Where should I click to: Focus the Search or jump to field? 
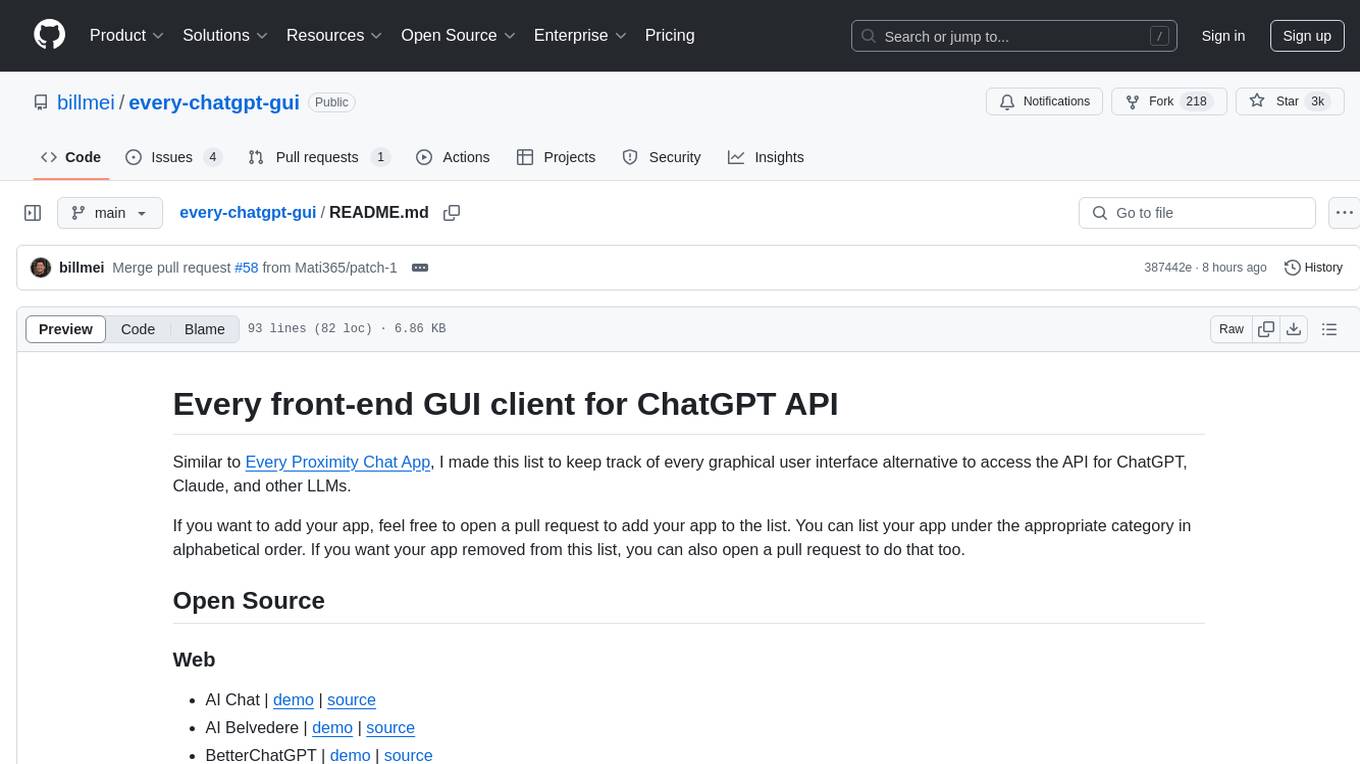(x=1015, y=36)
